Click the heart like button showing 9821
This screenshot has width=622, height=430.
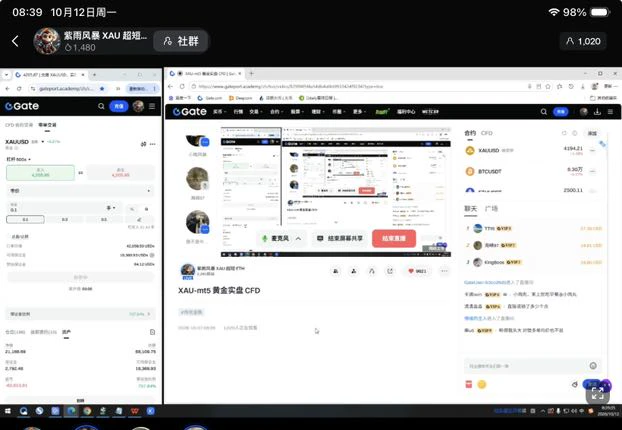click(x=417, y=271)
